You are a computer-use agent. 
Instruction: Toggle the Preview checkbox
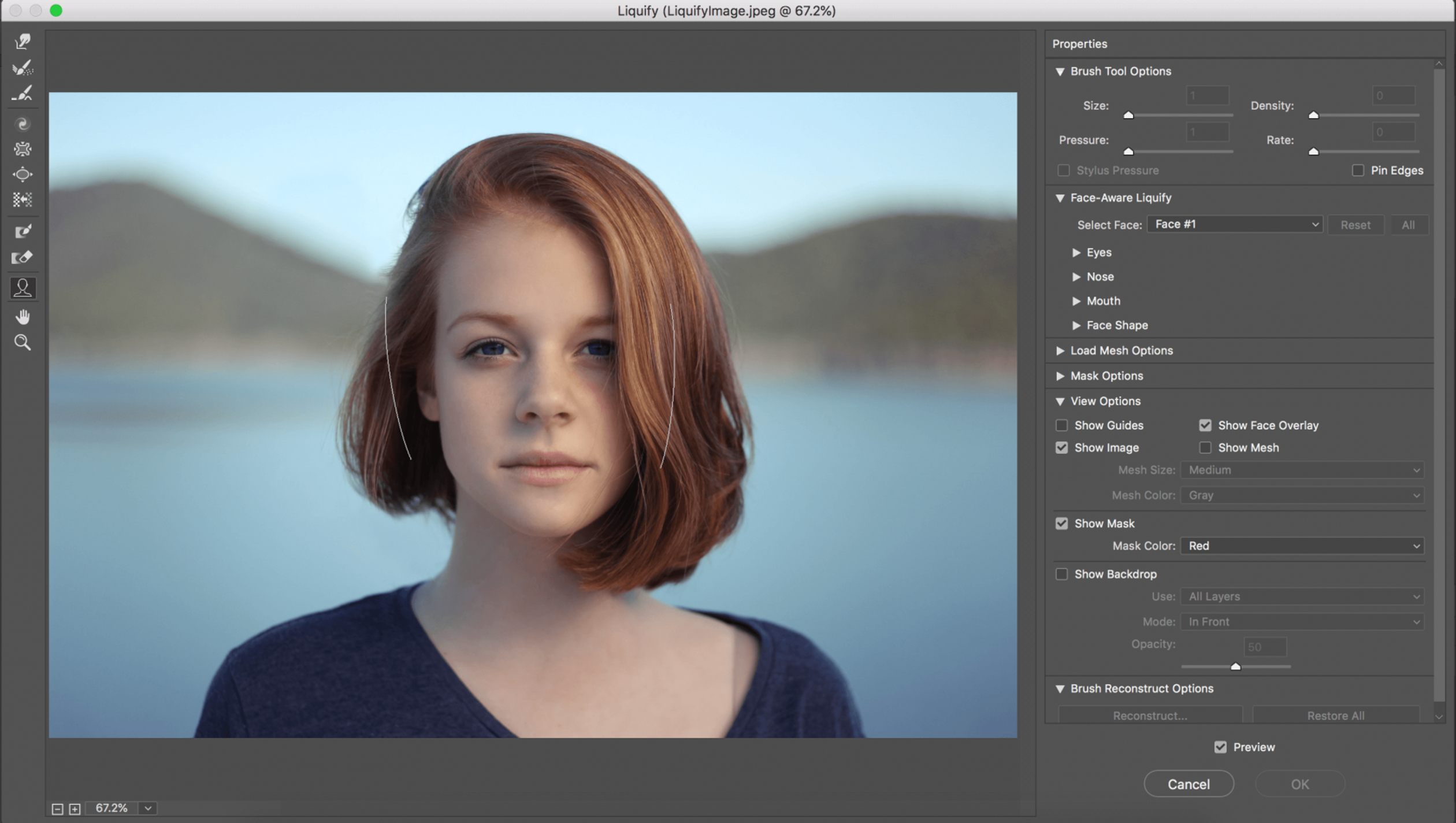point(1220,747)
